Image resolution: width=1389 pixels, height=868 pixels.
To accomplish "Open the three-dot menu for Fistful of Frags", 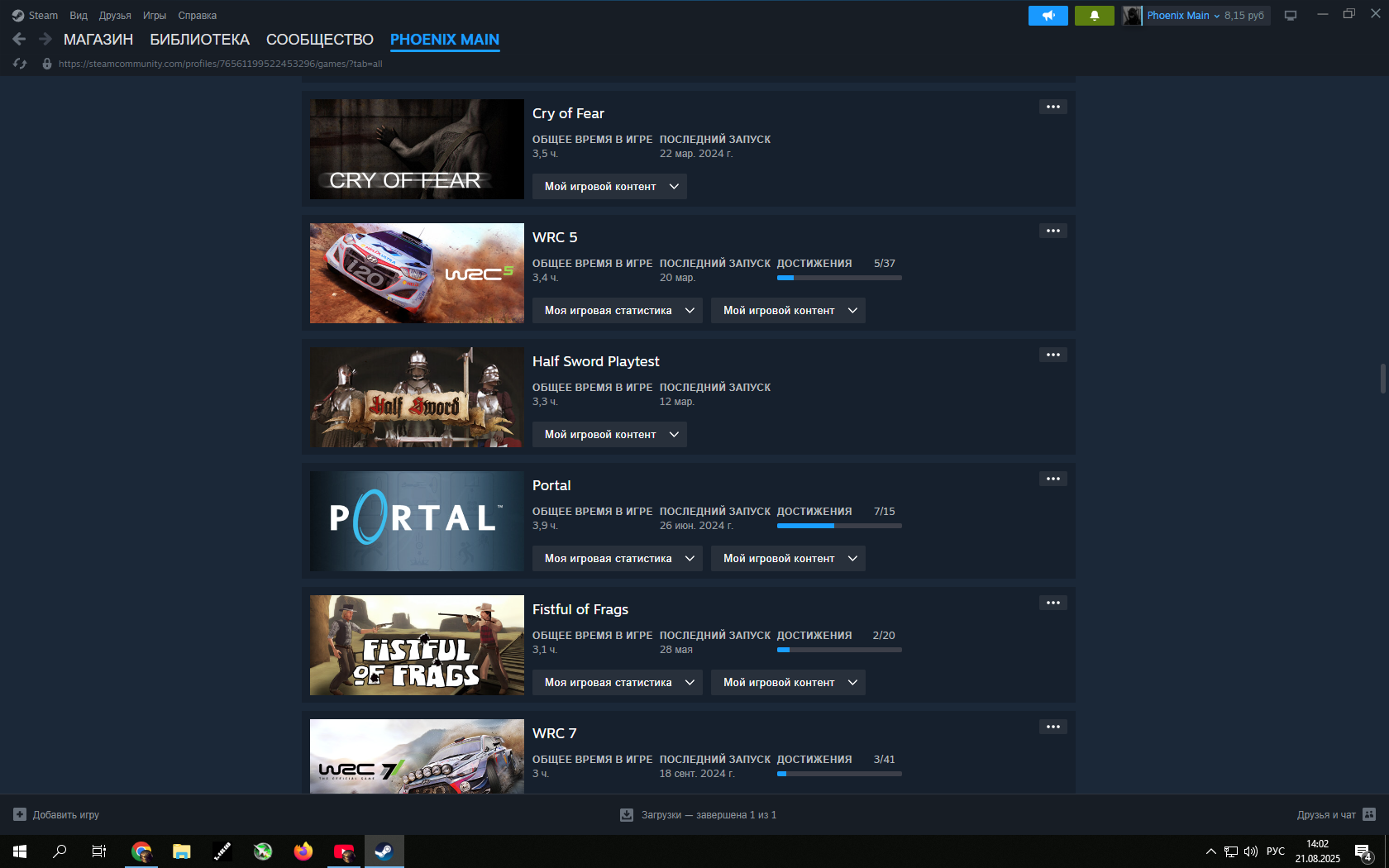I will point(1052,603).
